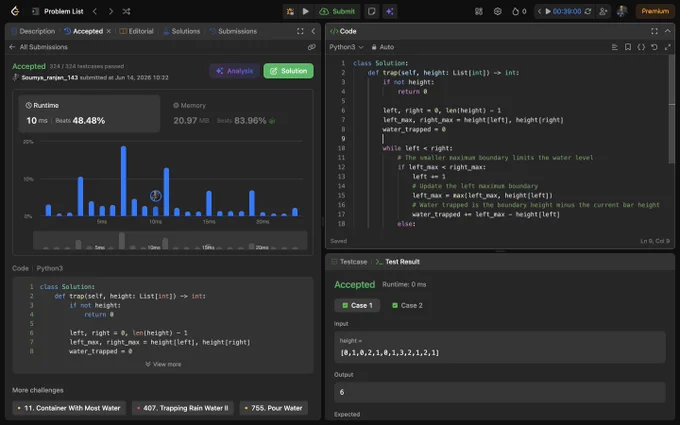
Task: Submit the solution
Action: [x=337, y=11]
